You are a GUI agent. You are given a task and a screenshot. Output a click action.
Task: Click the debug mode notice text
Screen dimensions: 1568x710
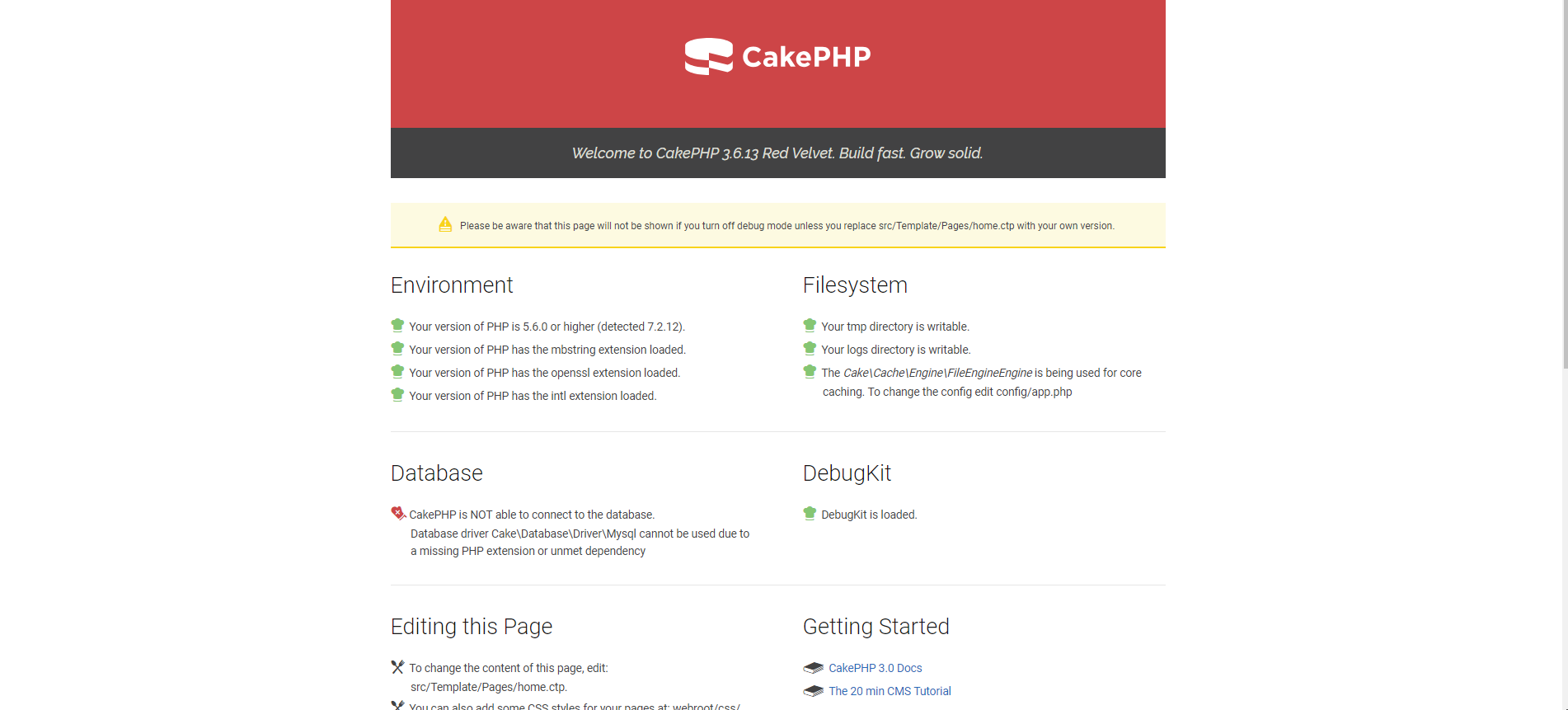click(786, 226)
